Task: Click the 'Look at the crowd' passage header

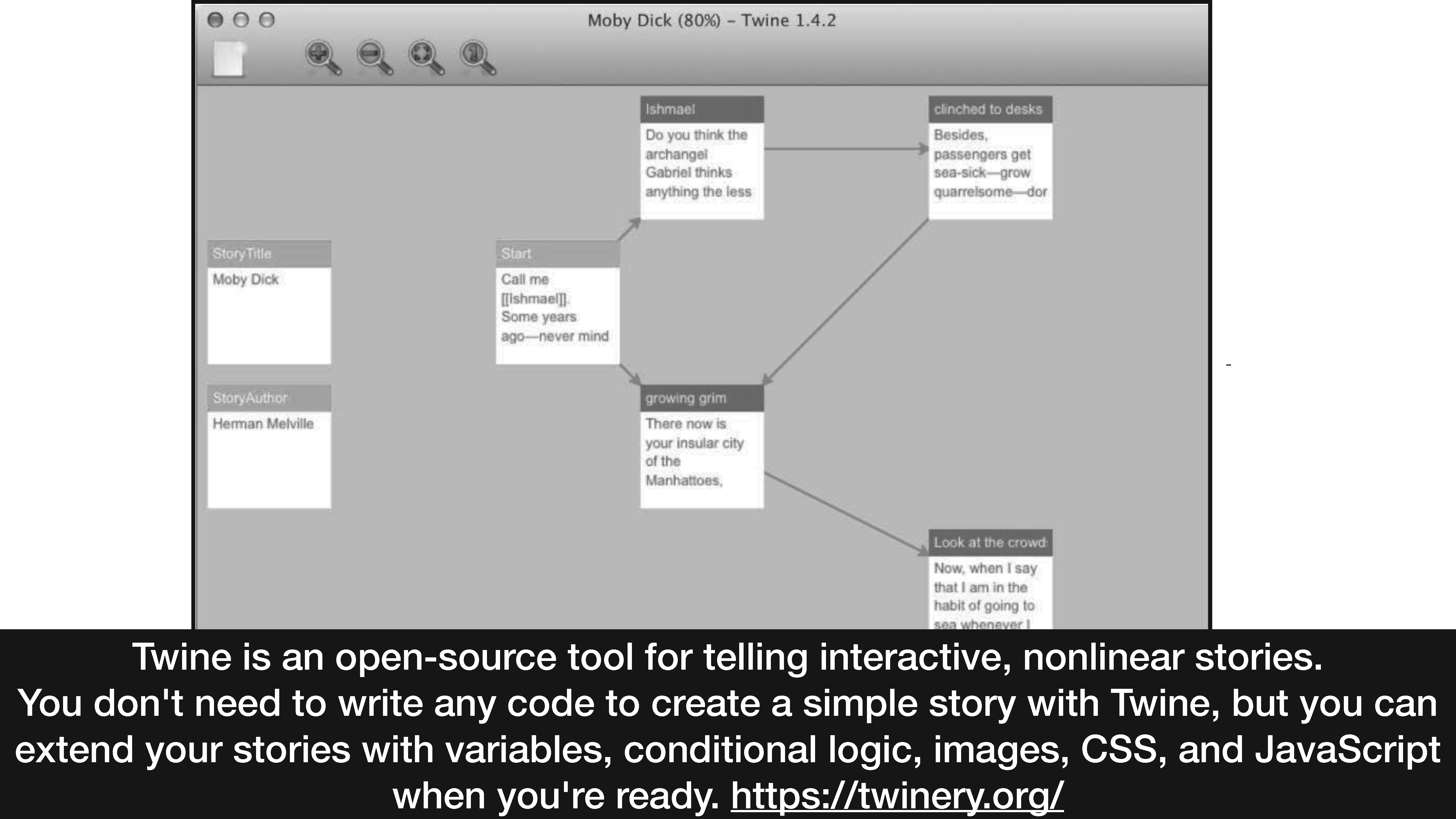Action: point(990,543)
